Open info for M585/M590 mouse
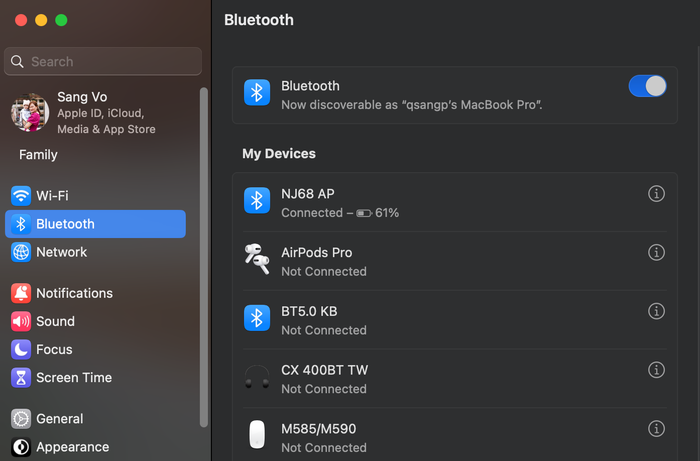The height and width of the screenshot is (461, 700). 656,428
